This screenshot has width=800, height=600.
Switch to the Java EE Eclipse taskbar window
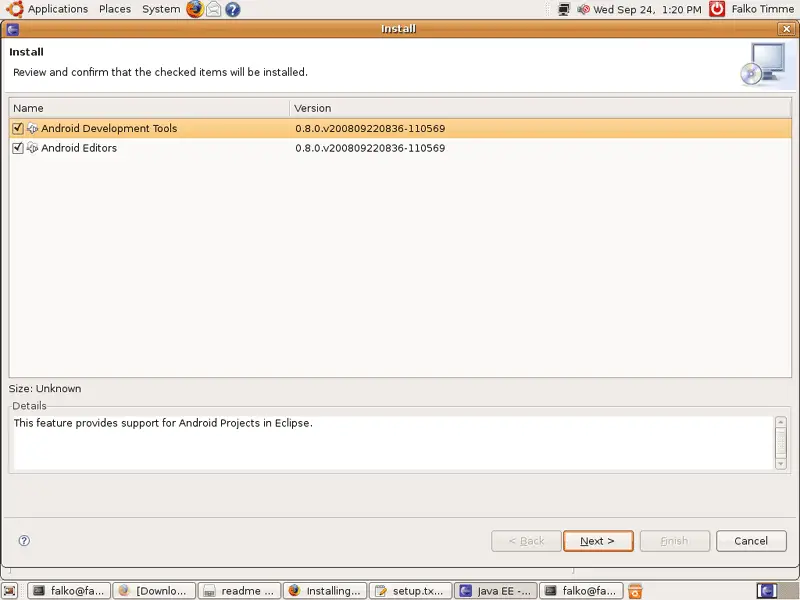tap(496, 591)
